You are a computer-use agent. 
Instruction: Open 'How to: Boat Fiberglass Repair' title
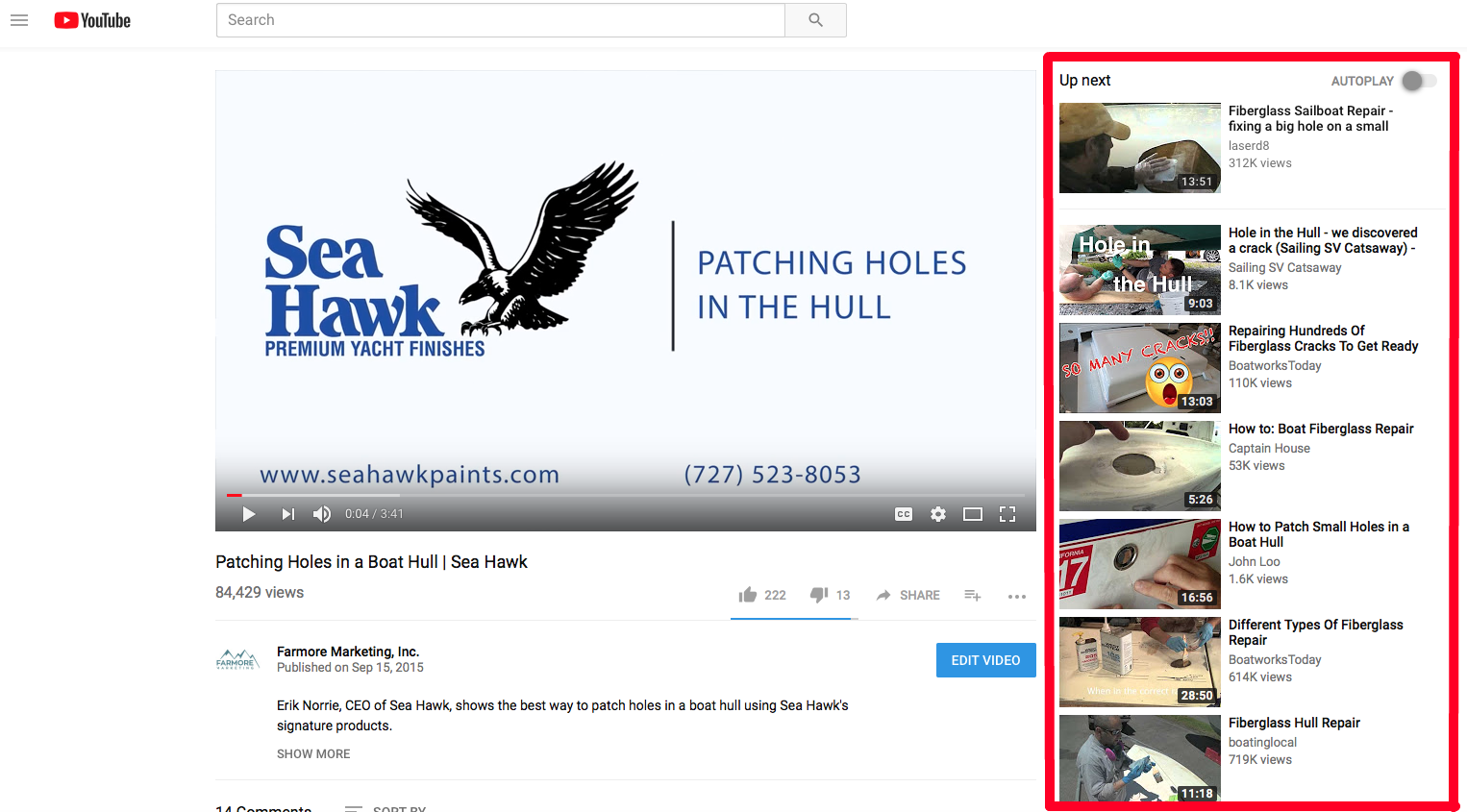[1321, 429]
